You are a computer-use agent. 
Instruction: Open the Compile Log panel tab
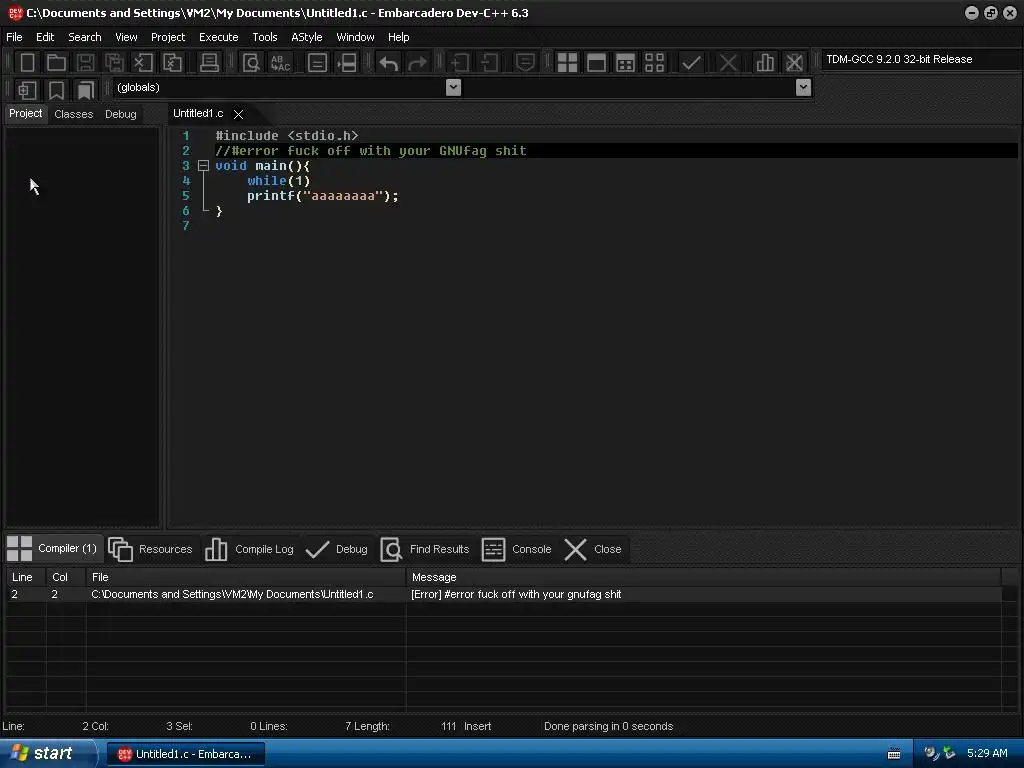(x=249, y=549)
